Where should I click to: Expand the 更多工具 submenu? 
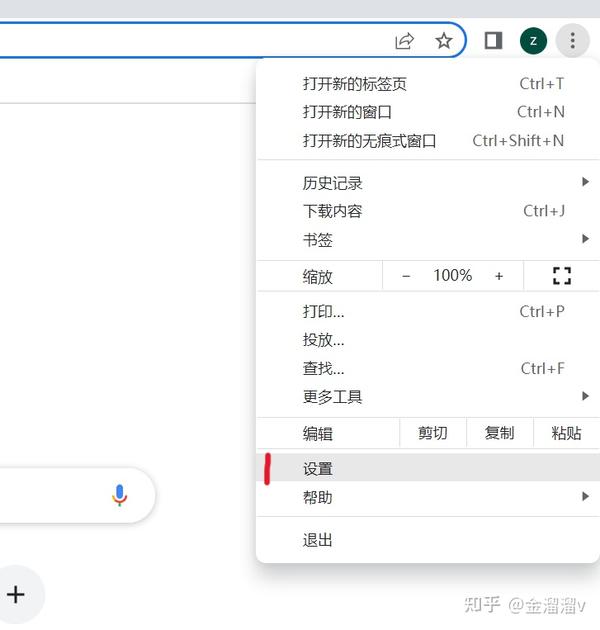428,397
